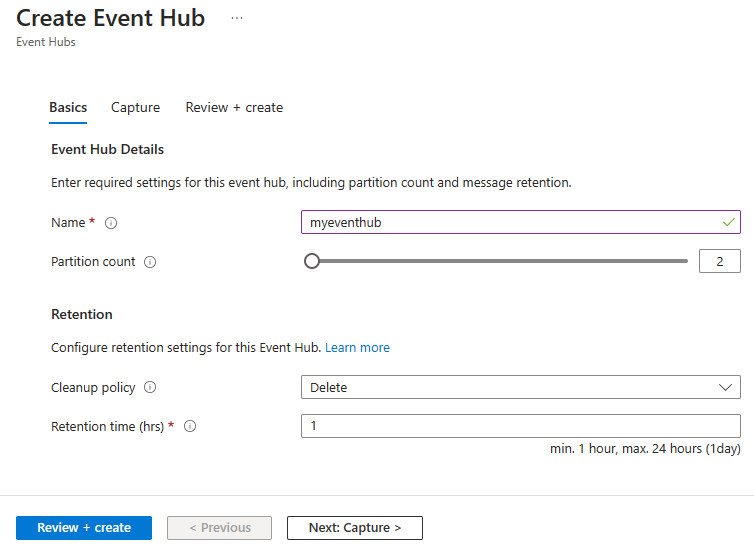Open the Cleanup policy dropdown showing Delete
The image size is (754, 557).
point(510,387)
